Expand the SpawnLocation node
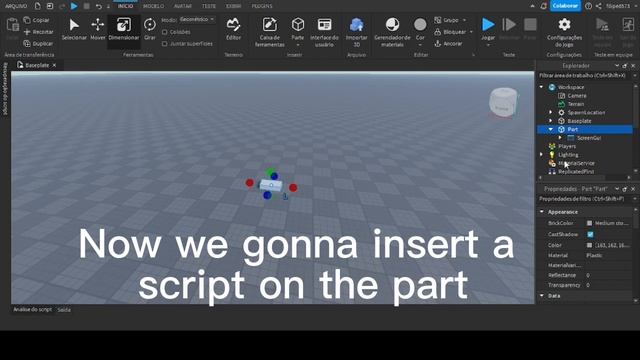640x360 pixels. (x=551, y=112)
